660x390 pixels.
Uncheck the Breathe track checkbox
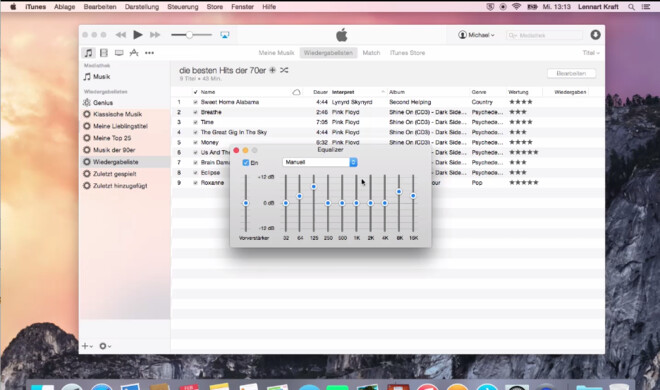point(195,112)
